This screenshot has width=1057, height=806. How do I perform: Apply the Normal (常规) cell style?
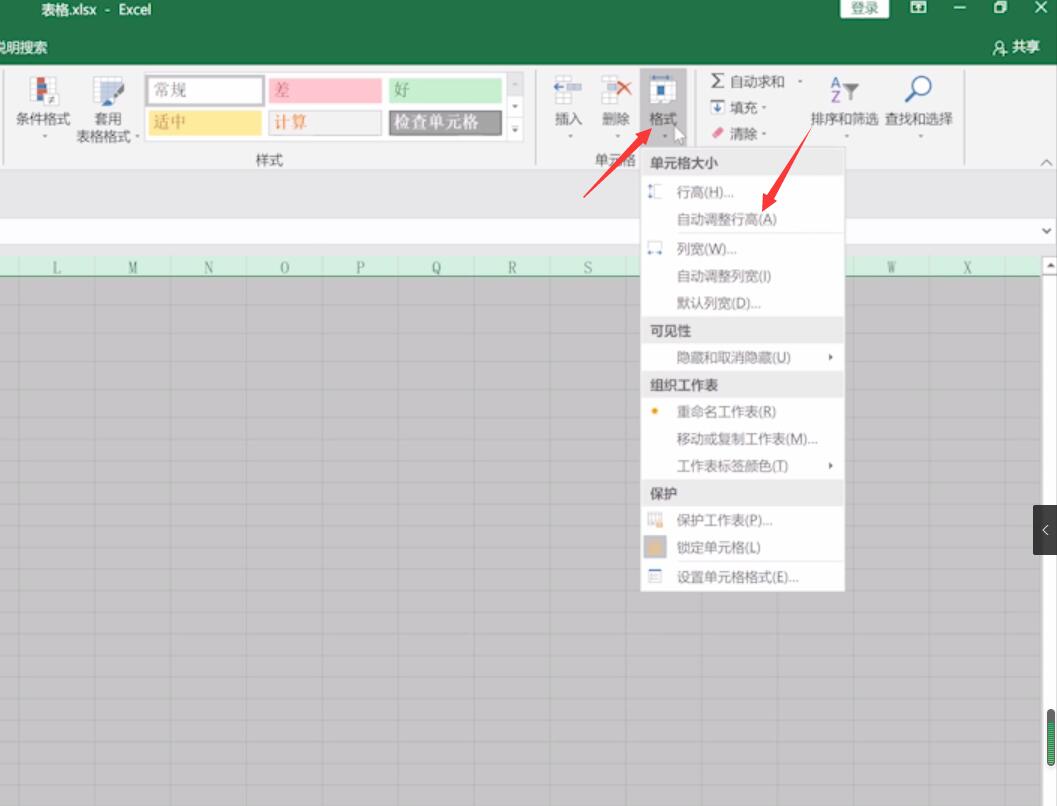coord(205,90)
